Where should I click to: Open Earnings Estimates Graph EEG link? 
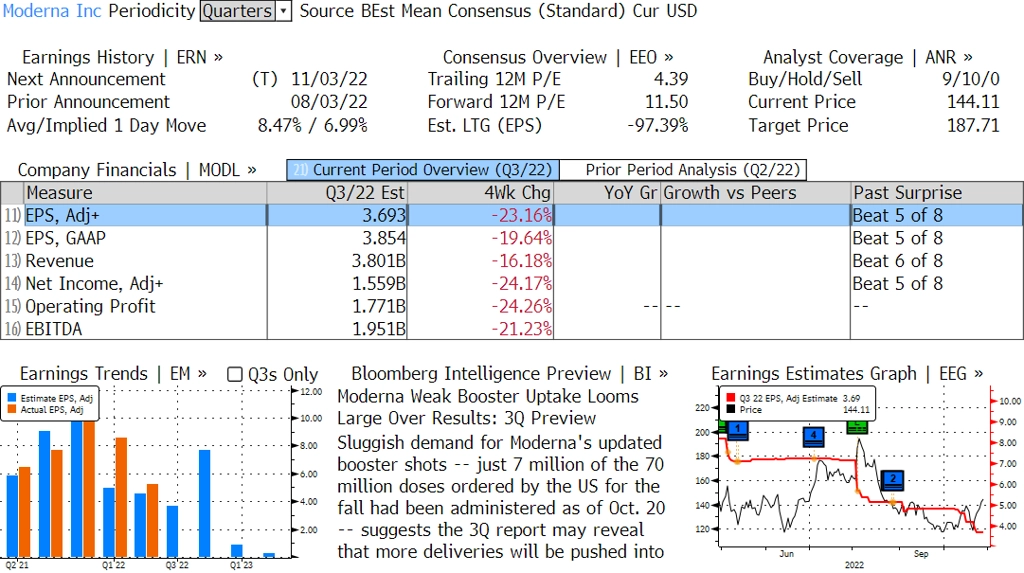point(847,374)
